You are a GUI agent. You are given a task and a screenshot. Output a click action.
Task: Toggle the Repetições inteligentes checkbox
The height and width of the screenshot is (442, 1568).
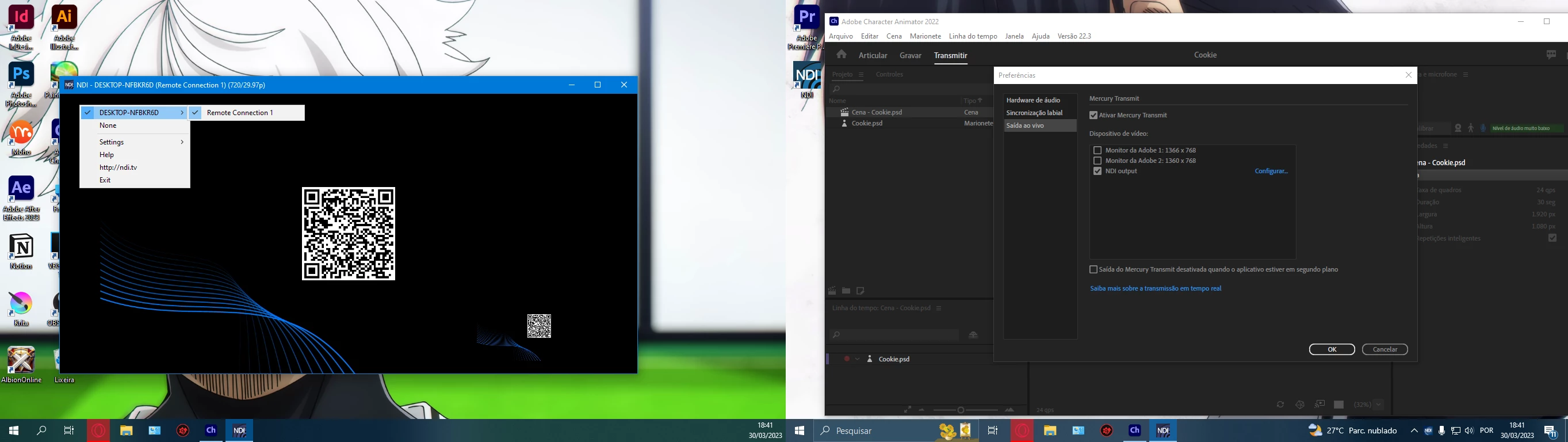coord(1552,238)
